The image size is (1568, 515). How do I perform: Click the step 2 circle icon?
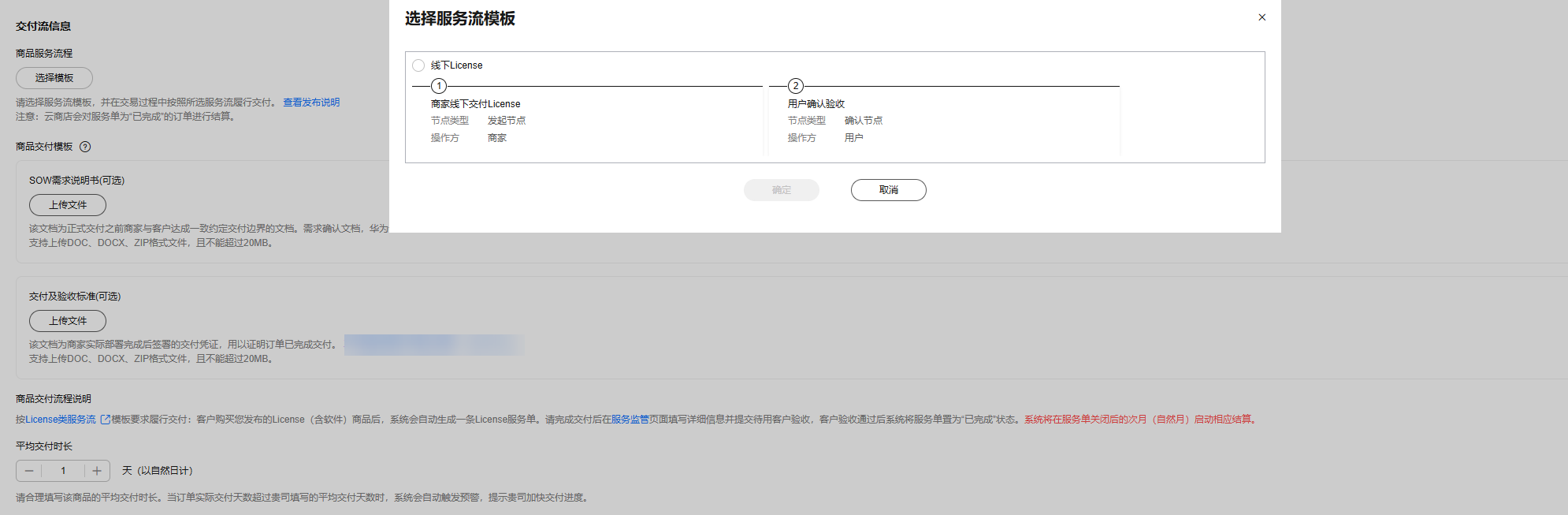[x=796, y=86]
